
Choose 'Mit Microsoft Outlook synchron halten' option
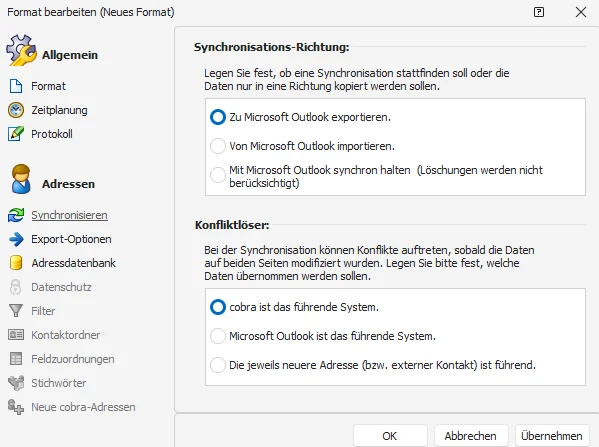(x=218, y=175)
